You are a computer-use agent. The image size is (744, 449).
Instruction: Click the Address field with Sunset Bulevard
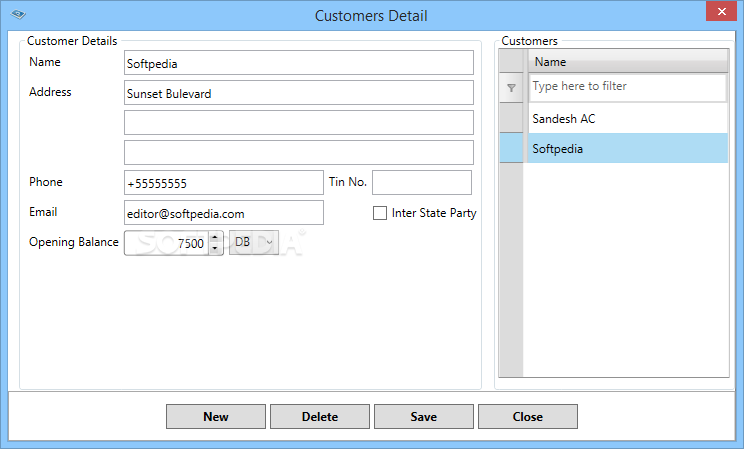pos(299,93)
